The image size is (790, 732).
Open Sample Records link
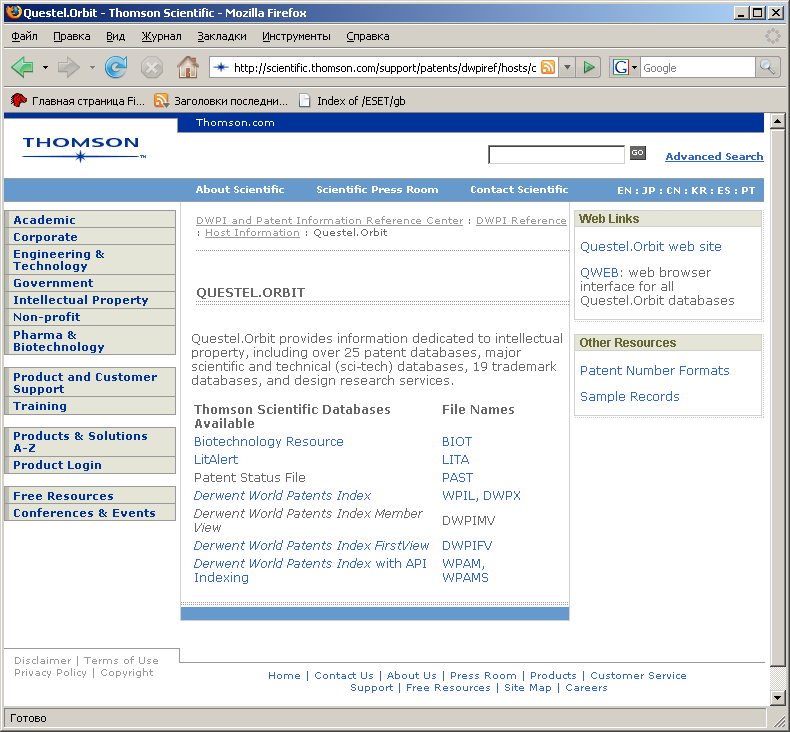629,396
